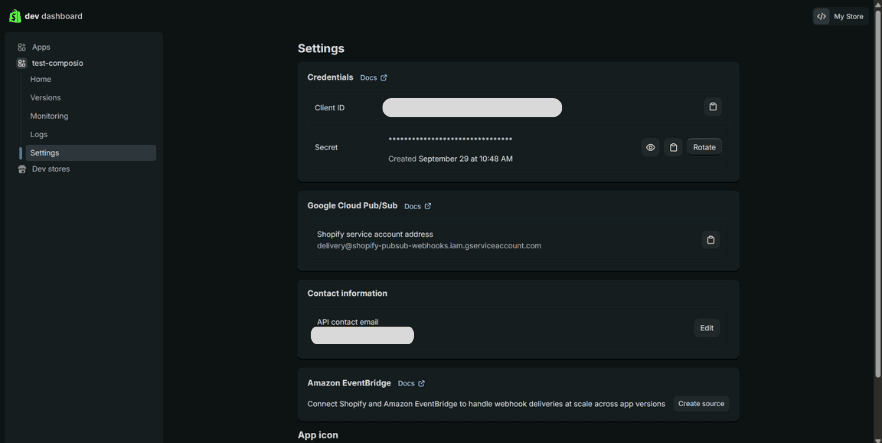The width and height of the screenshot is (882, 443).
Task: Copy the Client ID to clipboard
Action: point(713,107)
